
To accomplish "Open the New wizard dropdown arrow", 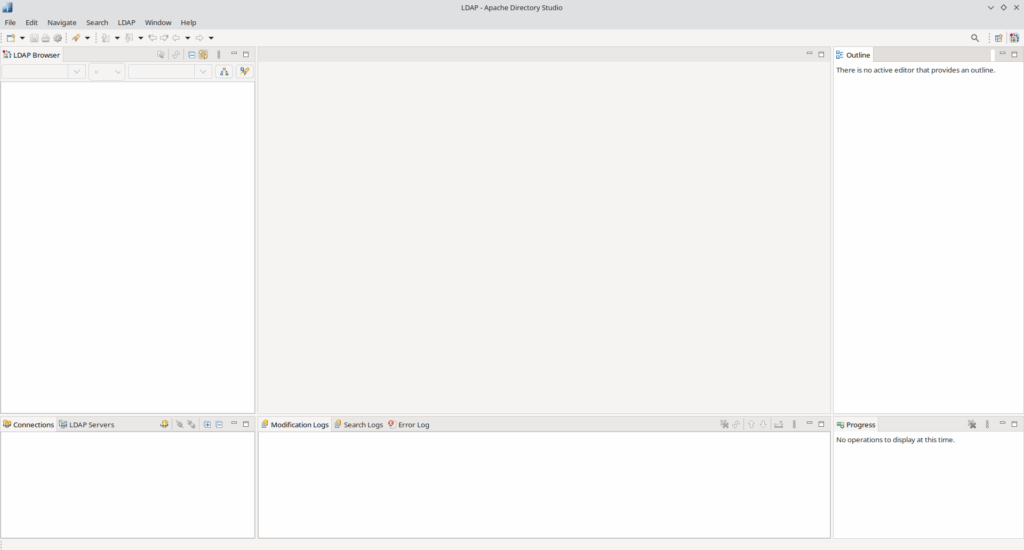I will point(22,38).
